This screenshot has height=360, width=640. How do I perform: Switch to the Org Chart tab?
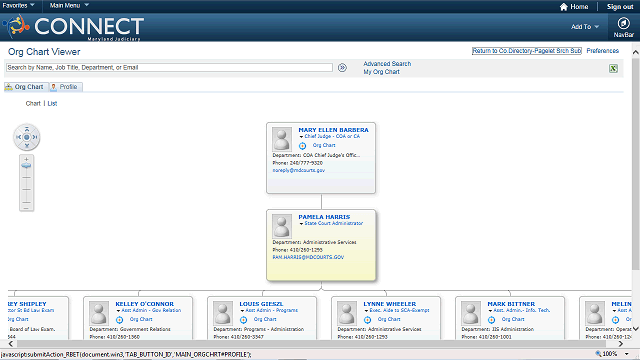point(26,87)
